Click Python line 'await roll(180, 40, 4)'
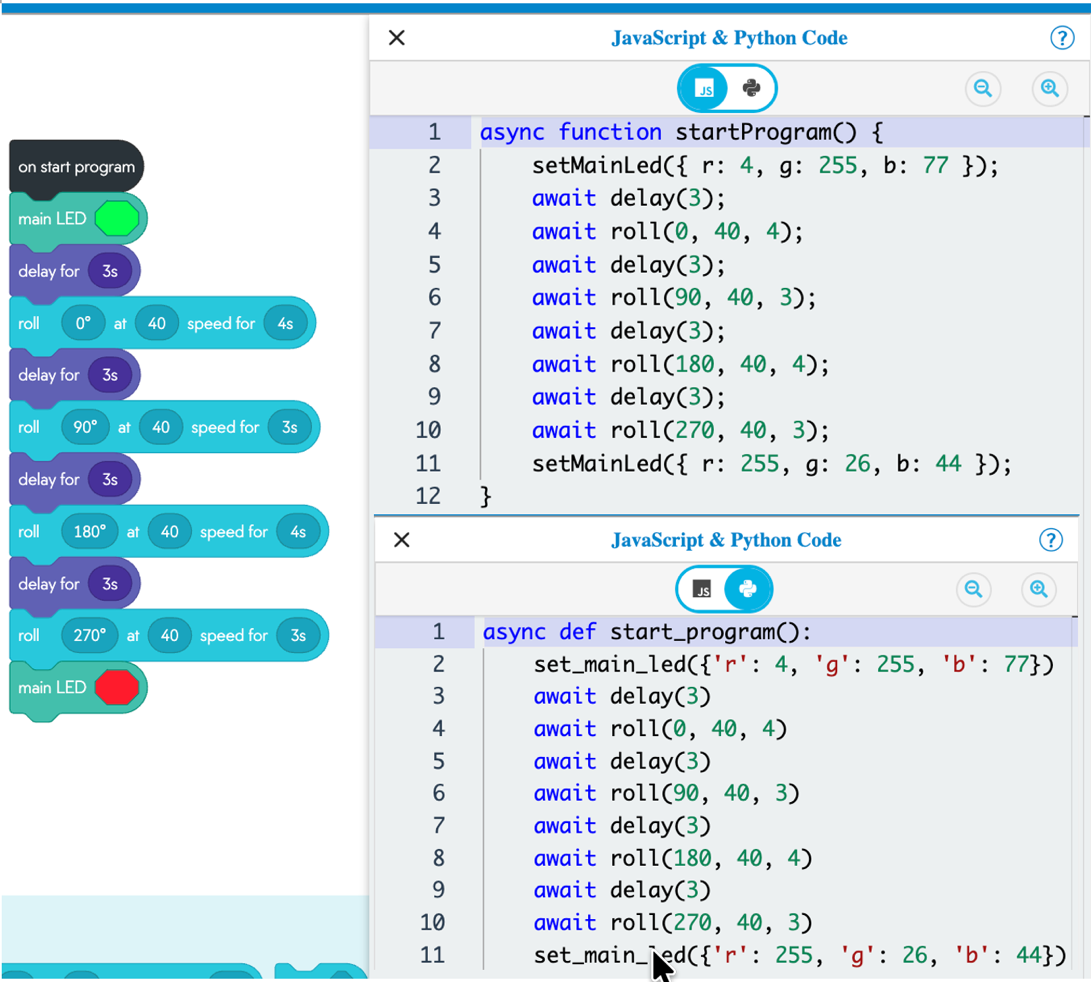Viewport: 1091px width, 982px height. tap(673, 858)
